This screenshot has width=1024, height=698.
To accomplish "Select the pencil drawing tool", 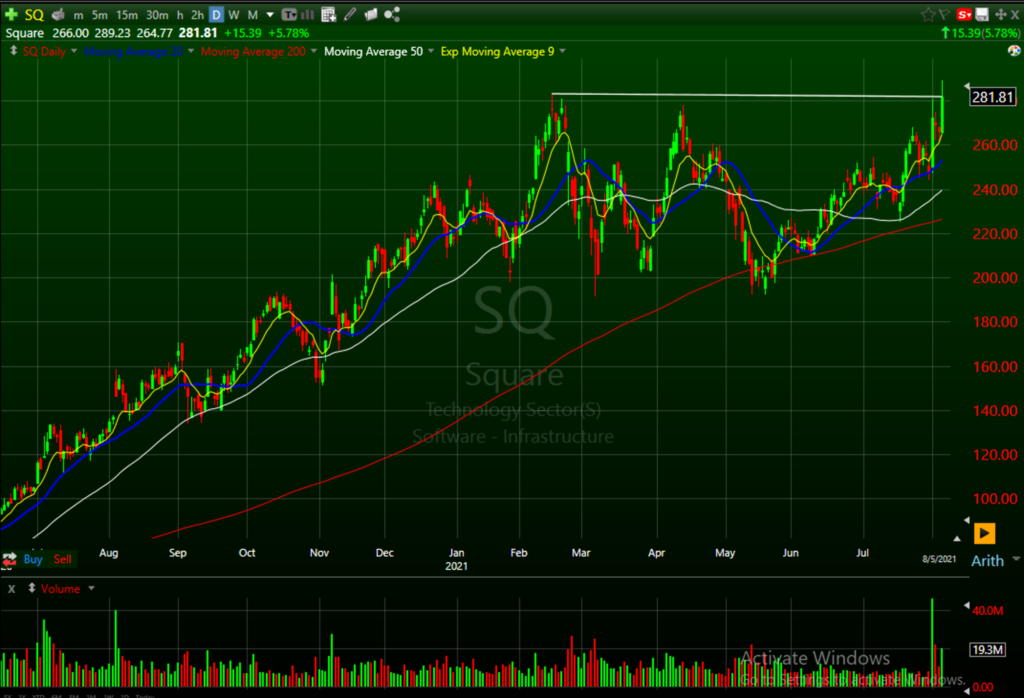I will [x=350, y=14].
